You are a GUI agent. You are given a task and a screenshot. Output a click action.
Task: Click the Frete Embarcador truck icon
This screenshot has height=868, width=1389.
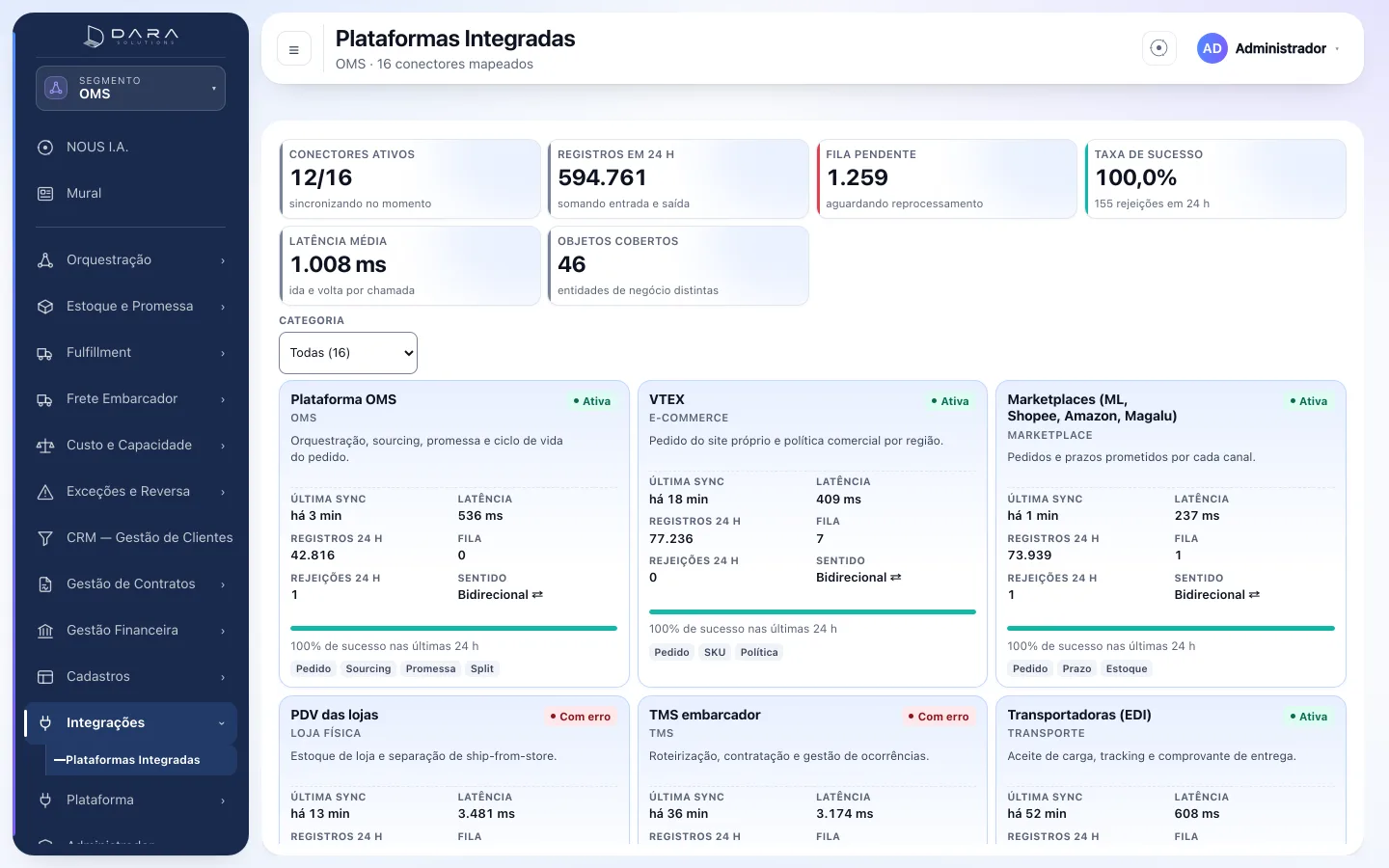click(x=45, y=399)
